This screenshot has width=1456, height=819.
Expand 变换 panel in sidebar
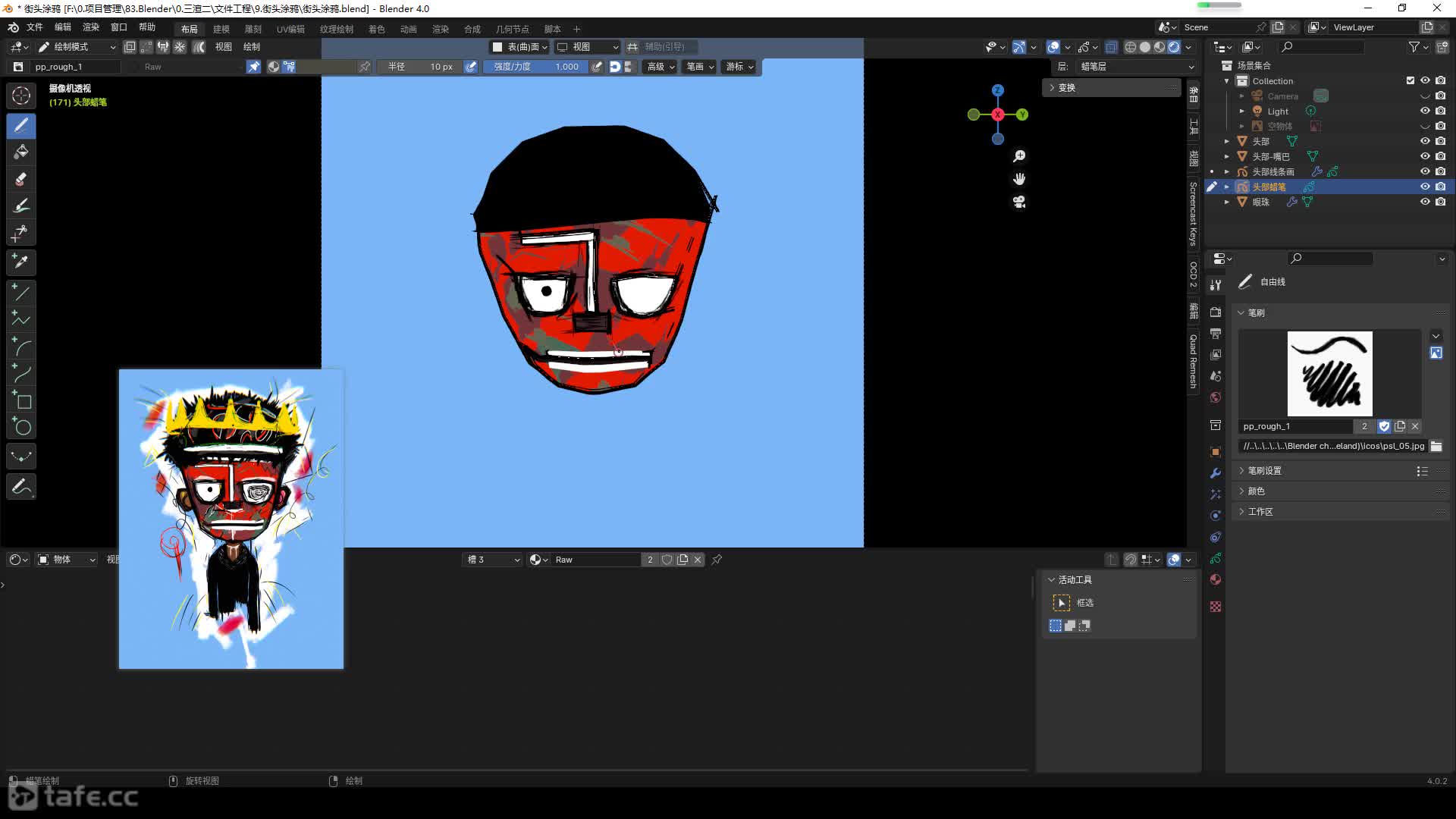(1112, 88)
